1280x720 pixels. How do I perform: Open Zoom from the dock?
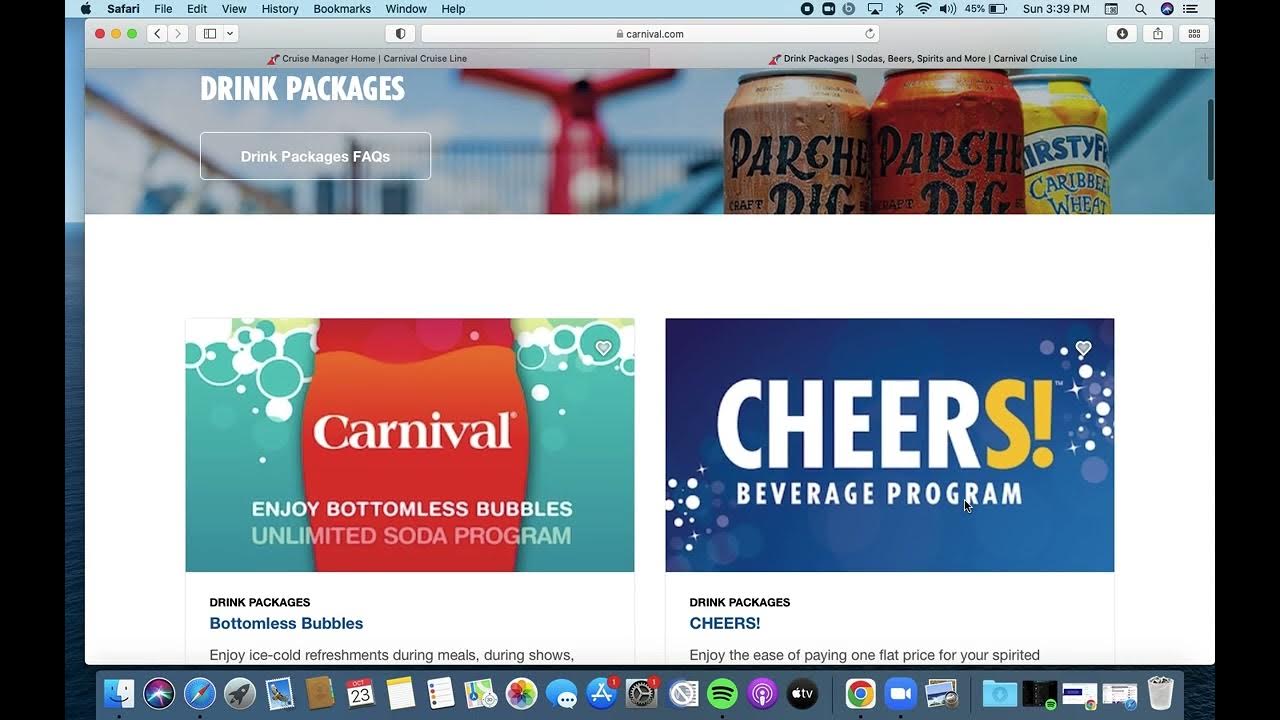[901, 693]
